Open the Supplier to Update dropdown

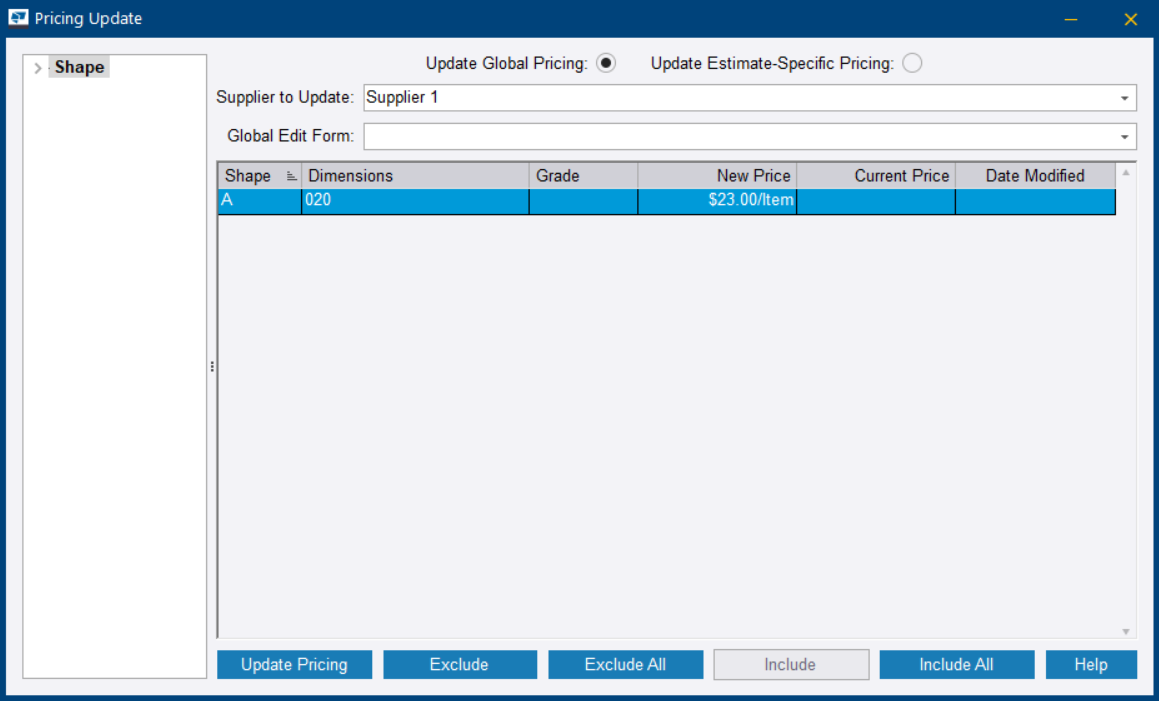(x=1125, y=98)
